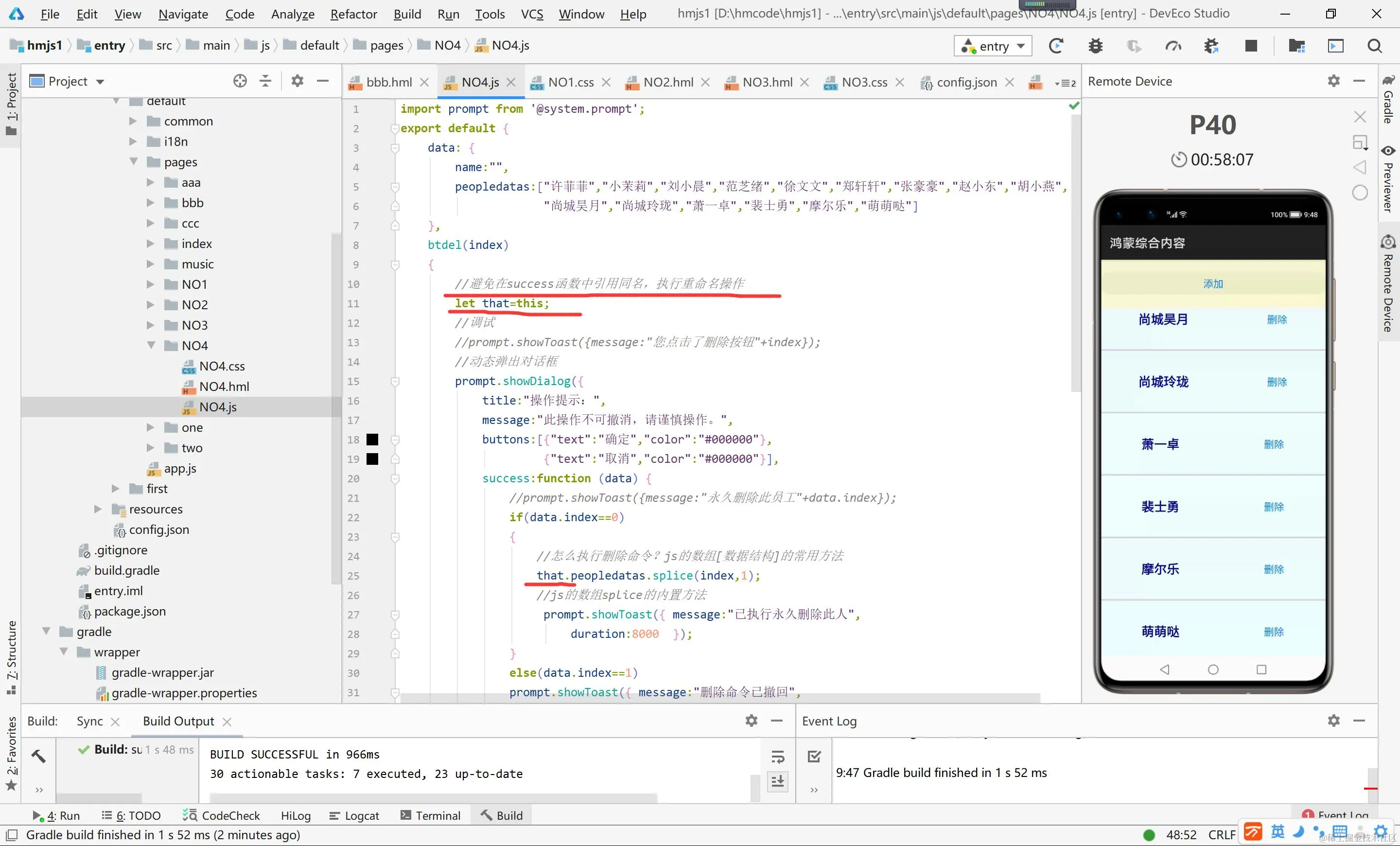Click the reload arrow next to entry
This screenshot has width=1400, height=846.
tap(1056, 46)
